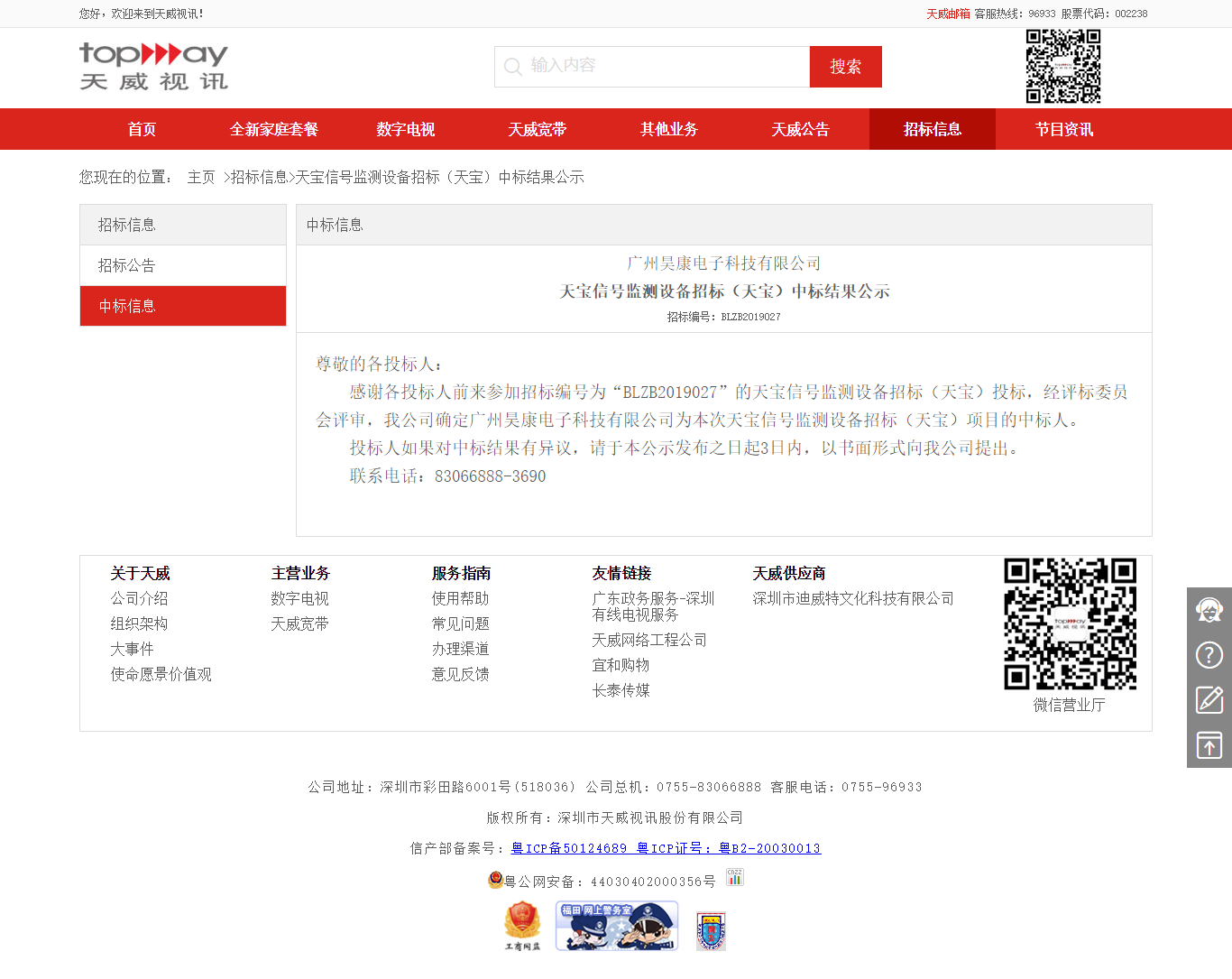This screenshot has width=1232, height=979.
Task: Click the 工商网监 red badge icon
Action: click(x=522, y=926)
